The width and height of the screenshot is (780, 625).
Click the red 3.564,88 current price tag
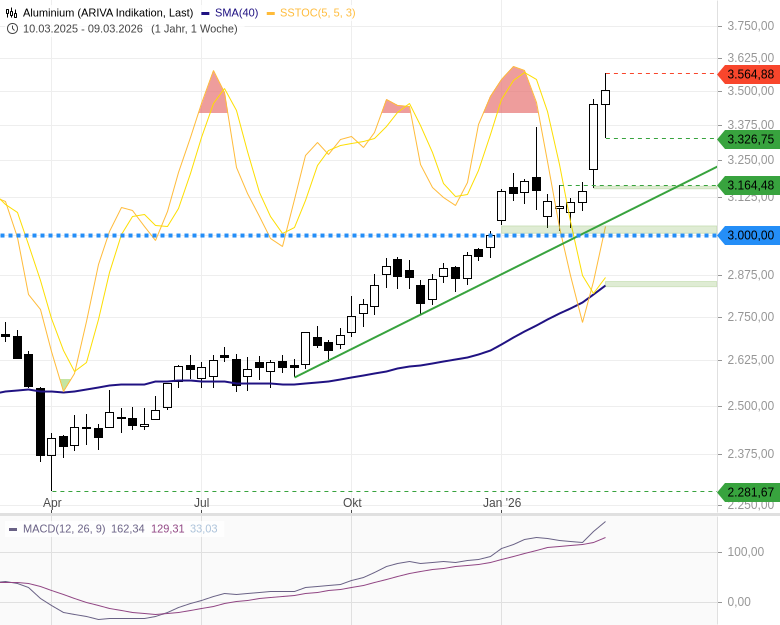749,74
